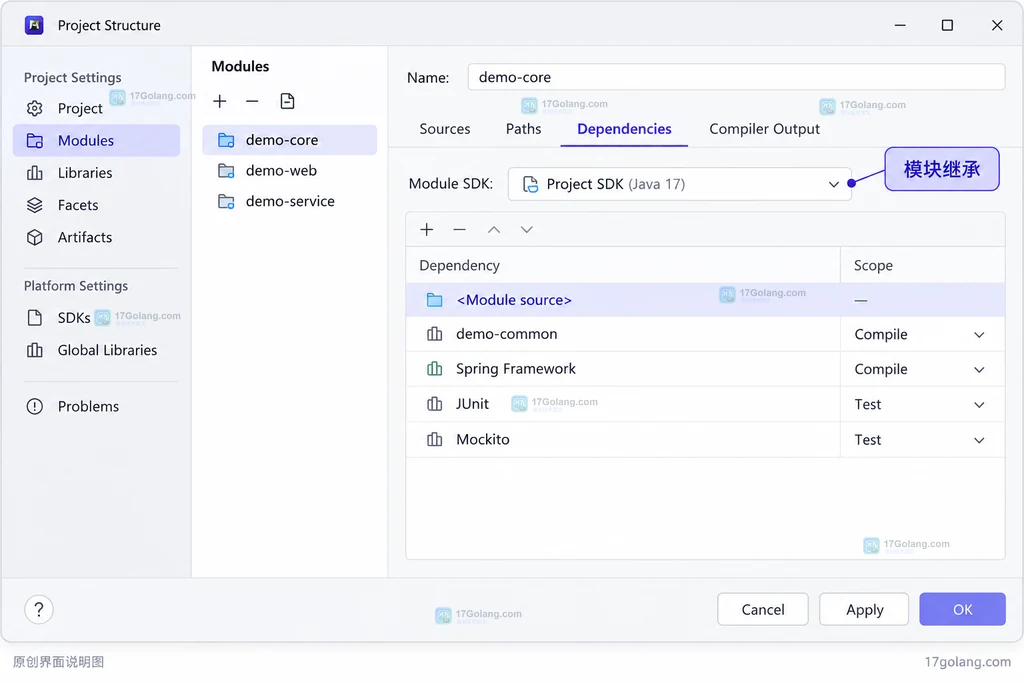Switch to the Sources tab
This screenshot has width=1024, height=683.
point(445,129)
